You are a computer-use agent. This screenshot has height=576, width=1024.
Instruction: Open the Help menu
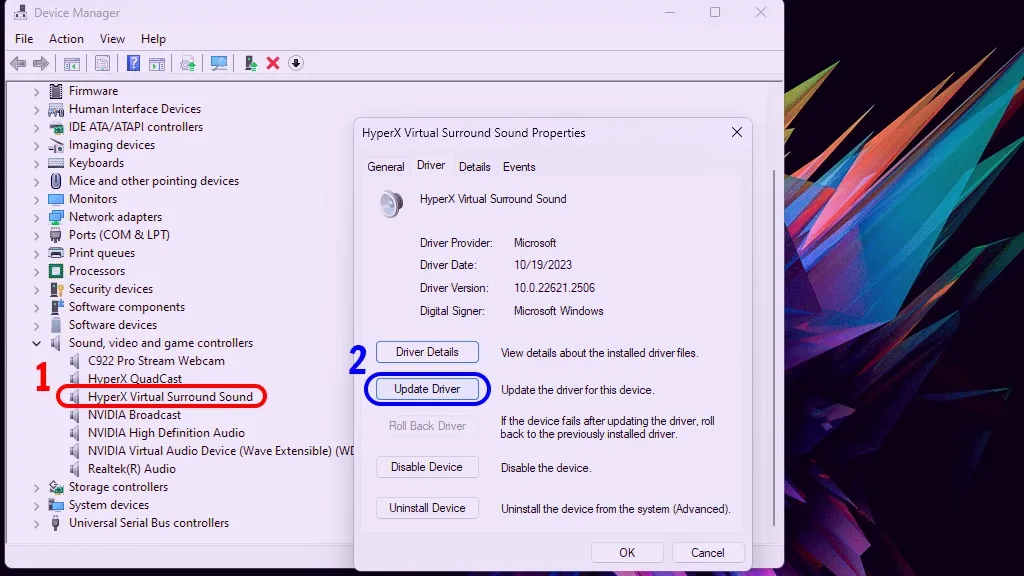click(153, 39)
